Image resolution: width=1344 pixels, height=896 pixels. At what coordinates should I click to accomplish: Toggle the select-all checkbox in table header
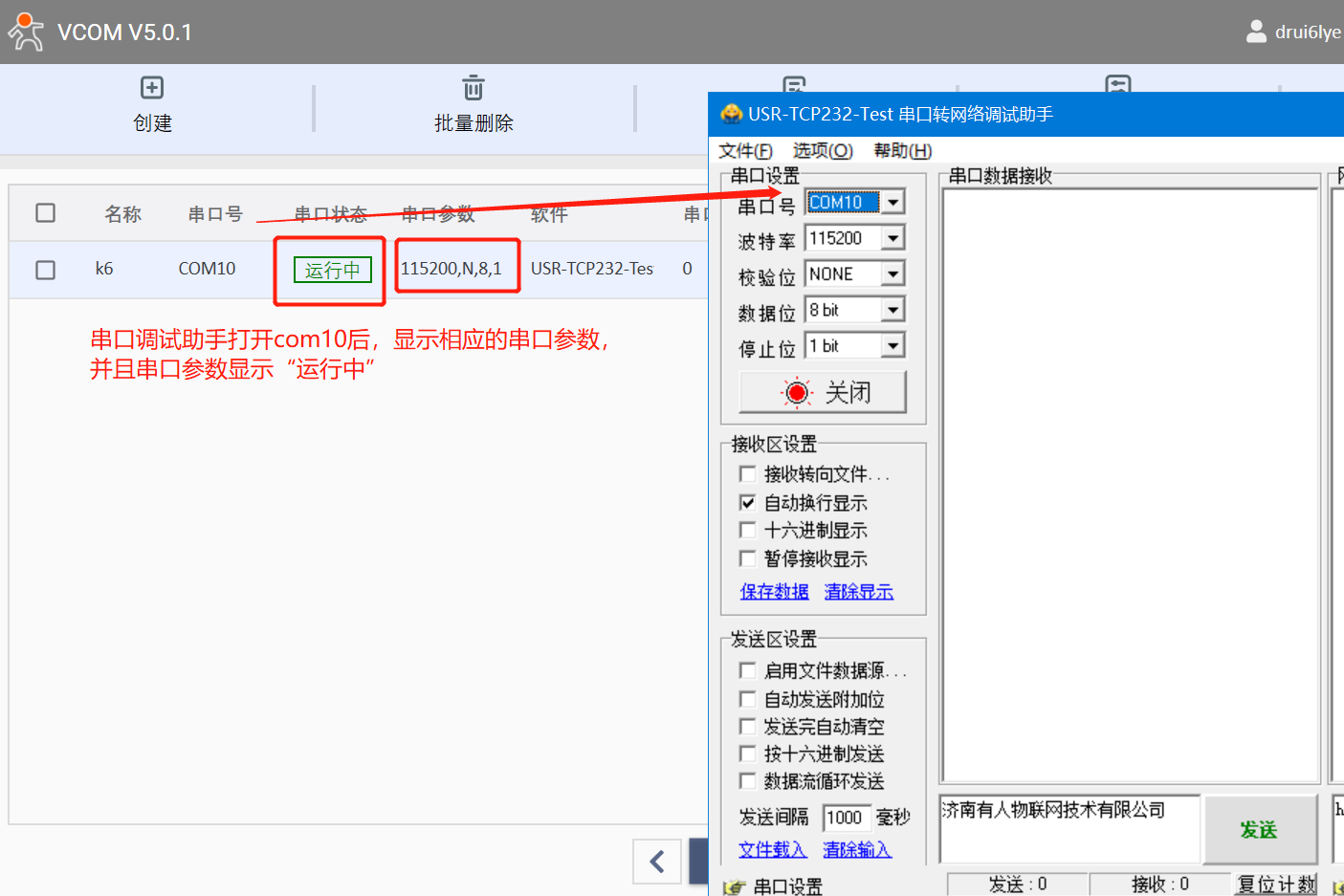click(45, 212)
